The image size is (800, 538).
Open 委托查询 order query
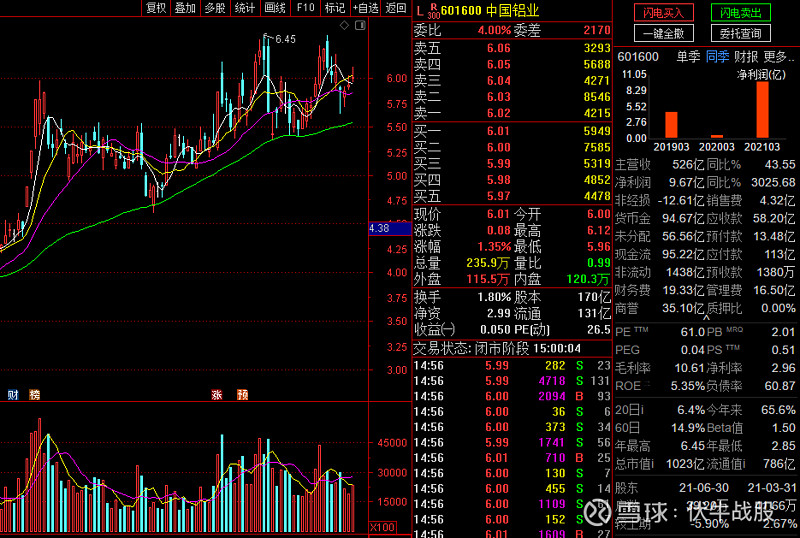[740, 34]
